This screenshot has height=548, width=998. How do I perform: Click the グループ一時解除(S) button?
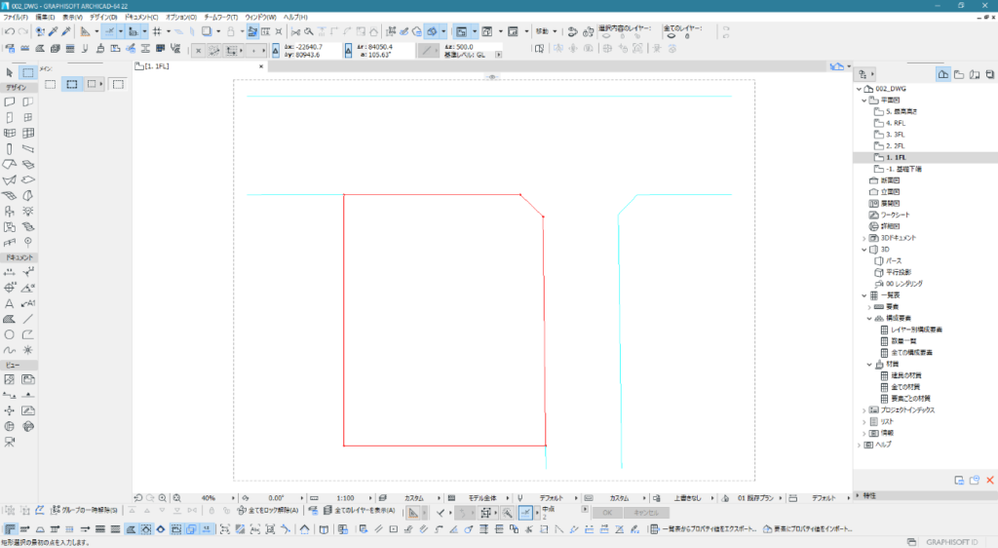[x=83, y=510]
